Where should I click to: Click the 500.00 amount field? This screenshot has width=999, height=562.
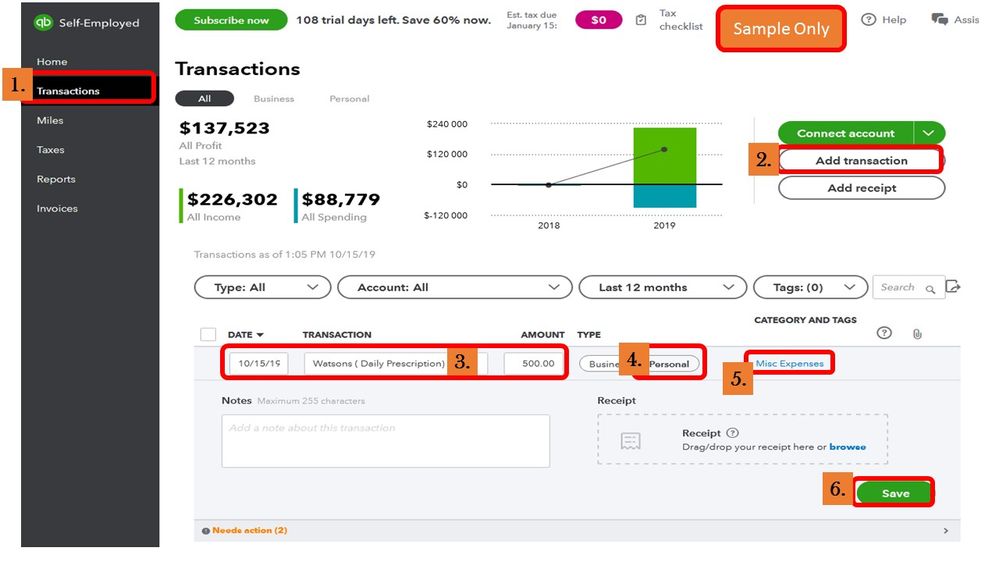click(x=534, y=363)
